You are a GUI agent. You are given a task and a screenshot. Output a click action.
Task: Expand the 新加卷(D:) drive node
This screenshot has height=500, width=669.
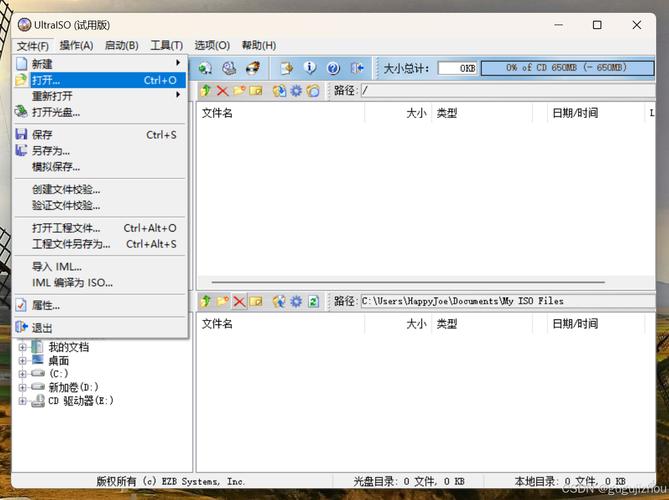click(23, 387)
